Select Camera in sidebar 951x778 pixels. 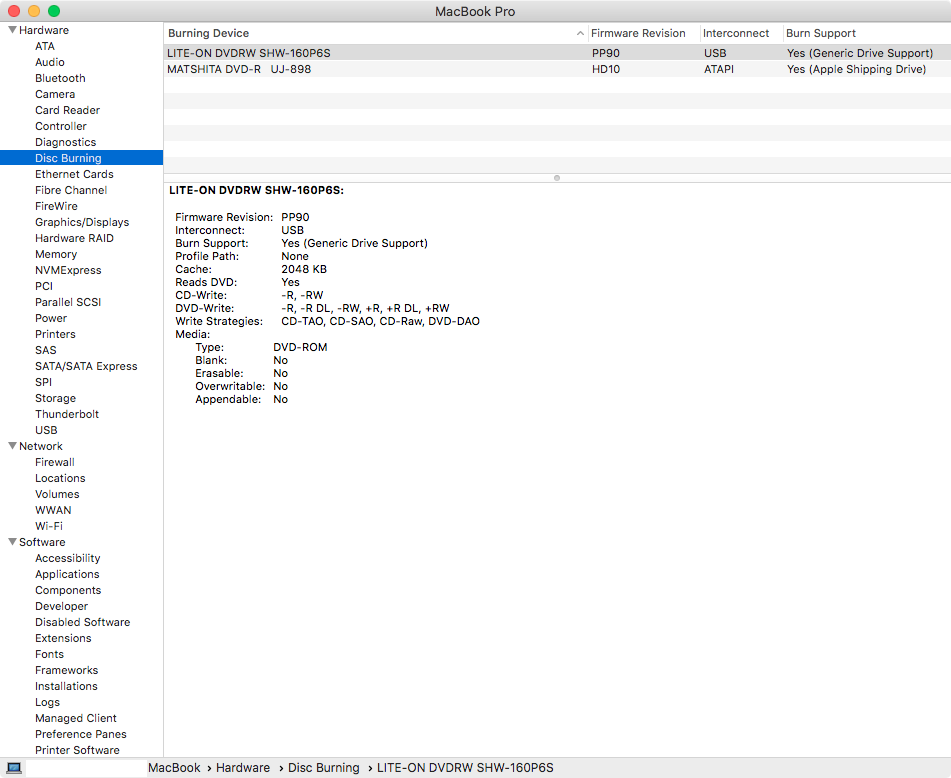click(x=55, y=94)
